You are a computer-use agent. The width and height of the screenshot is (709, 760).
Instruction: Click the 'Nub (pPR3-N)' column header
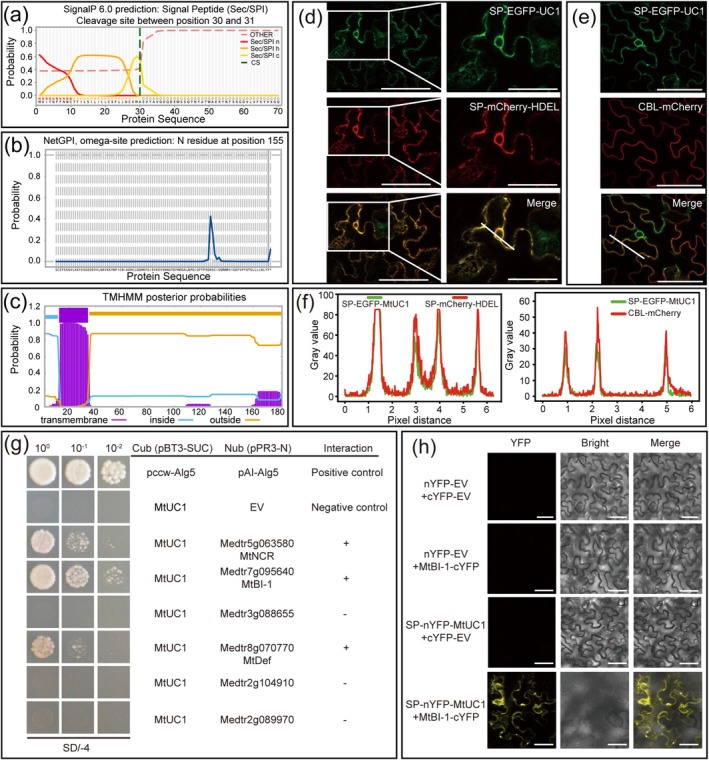tap(257, 448)
